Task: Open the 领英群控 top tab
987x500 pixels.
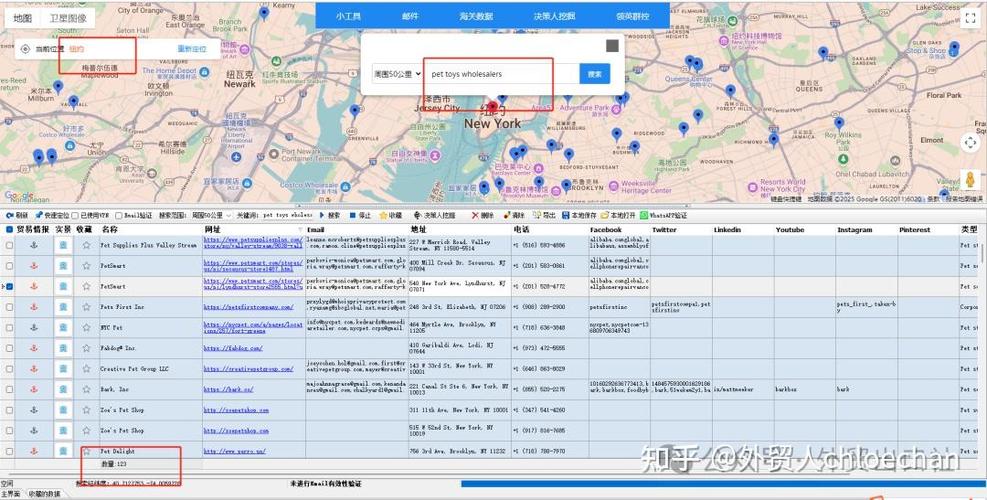Action: (632, 16)
